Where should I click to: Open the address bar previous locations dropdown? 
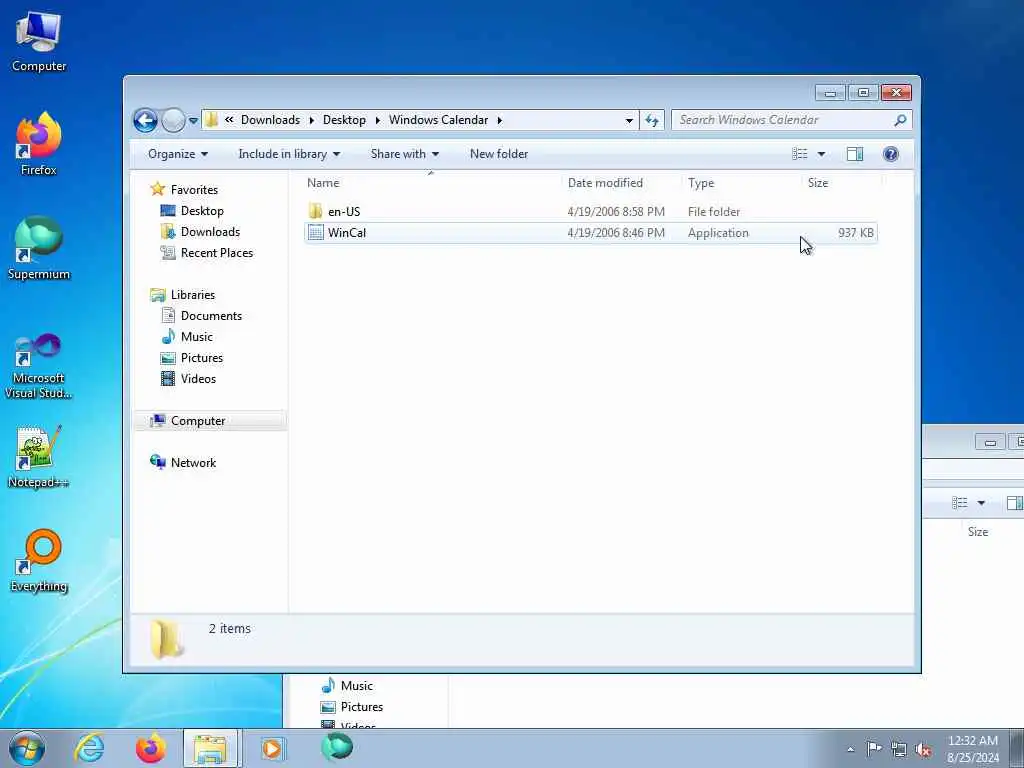pyautogui.click(x=629, y=121)
